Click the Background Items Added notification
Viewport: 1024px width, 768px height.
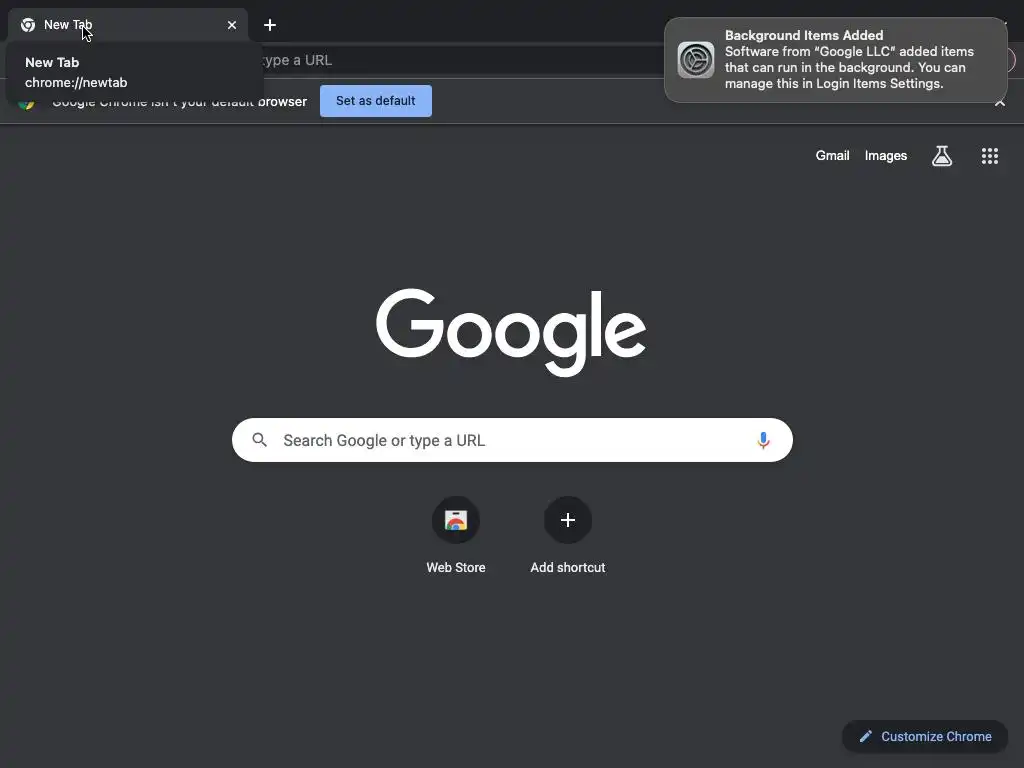[x=835, y=60]
